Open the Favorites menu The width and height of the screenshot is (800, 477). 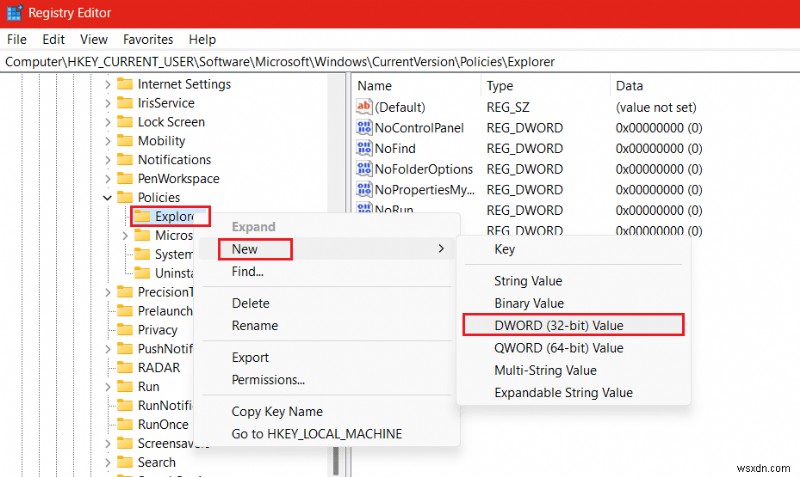(x=148, y=39)
